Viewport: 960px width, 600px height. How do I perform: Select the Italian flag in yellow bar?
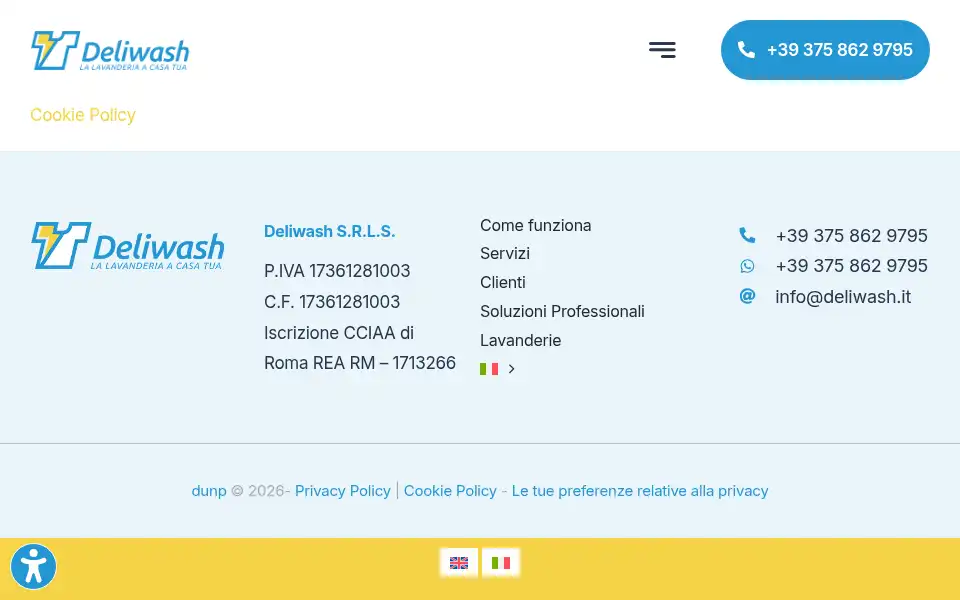pyautogui.click(x=501, y=563)
